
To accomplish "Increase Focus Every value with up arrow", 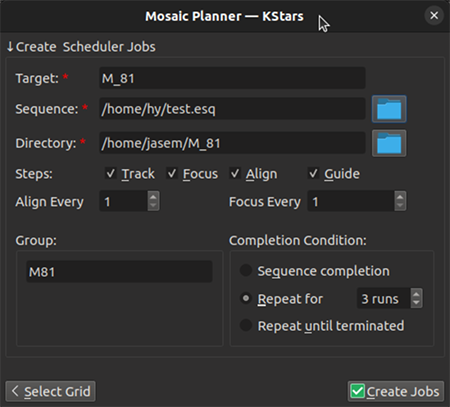I will click(x=400, y=197).
